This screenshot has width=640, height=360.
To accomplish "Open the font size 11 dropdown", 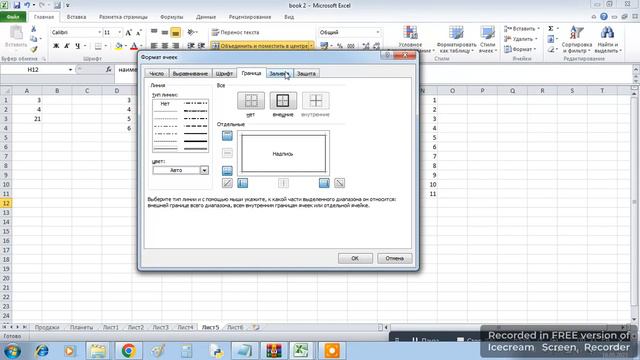I will click(x=120, y=32).
